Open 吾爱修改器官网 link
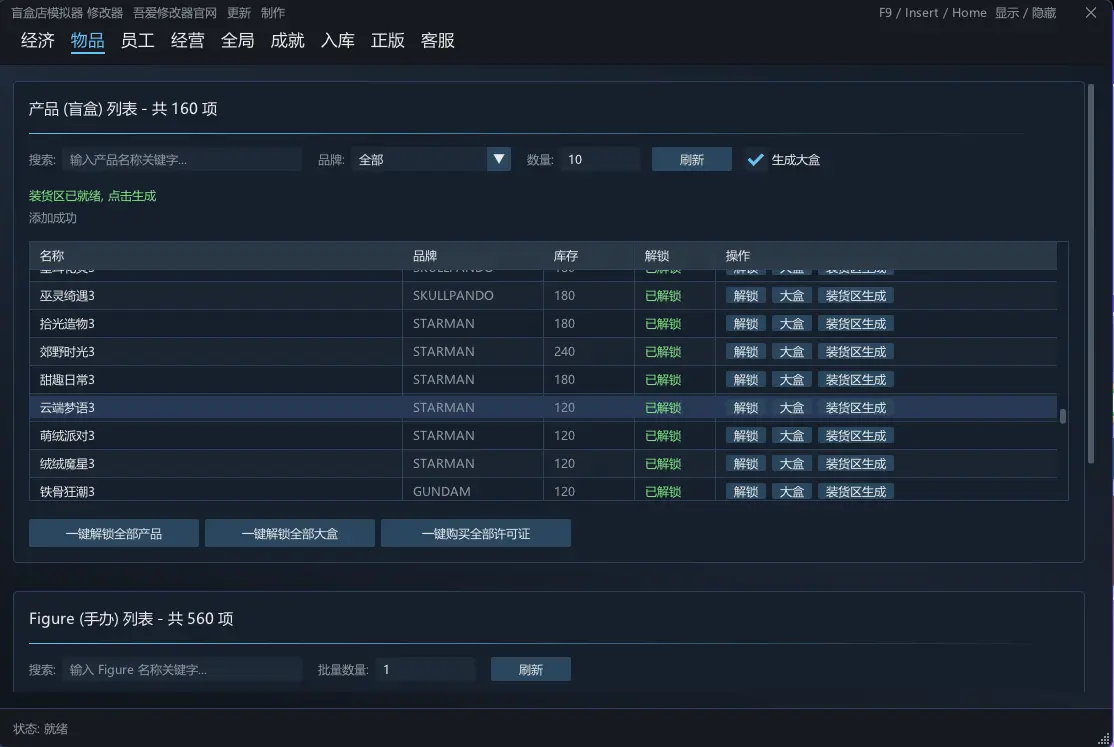 [175, 13]
